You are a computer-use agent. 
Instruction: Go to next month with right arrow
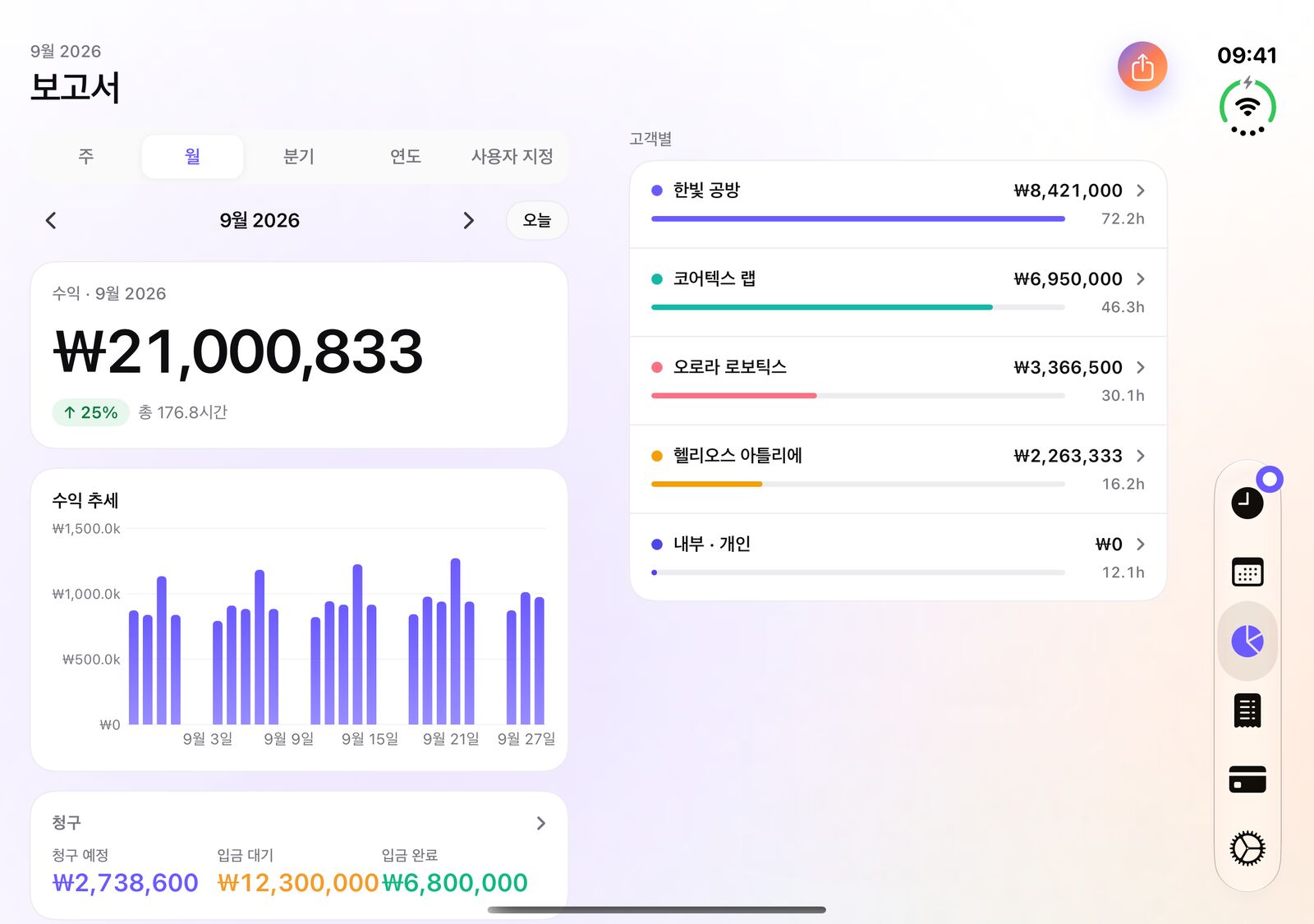468,220
